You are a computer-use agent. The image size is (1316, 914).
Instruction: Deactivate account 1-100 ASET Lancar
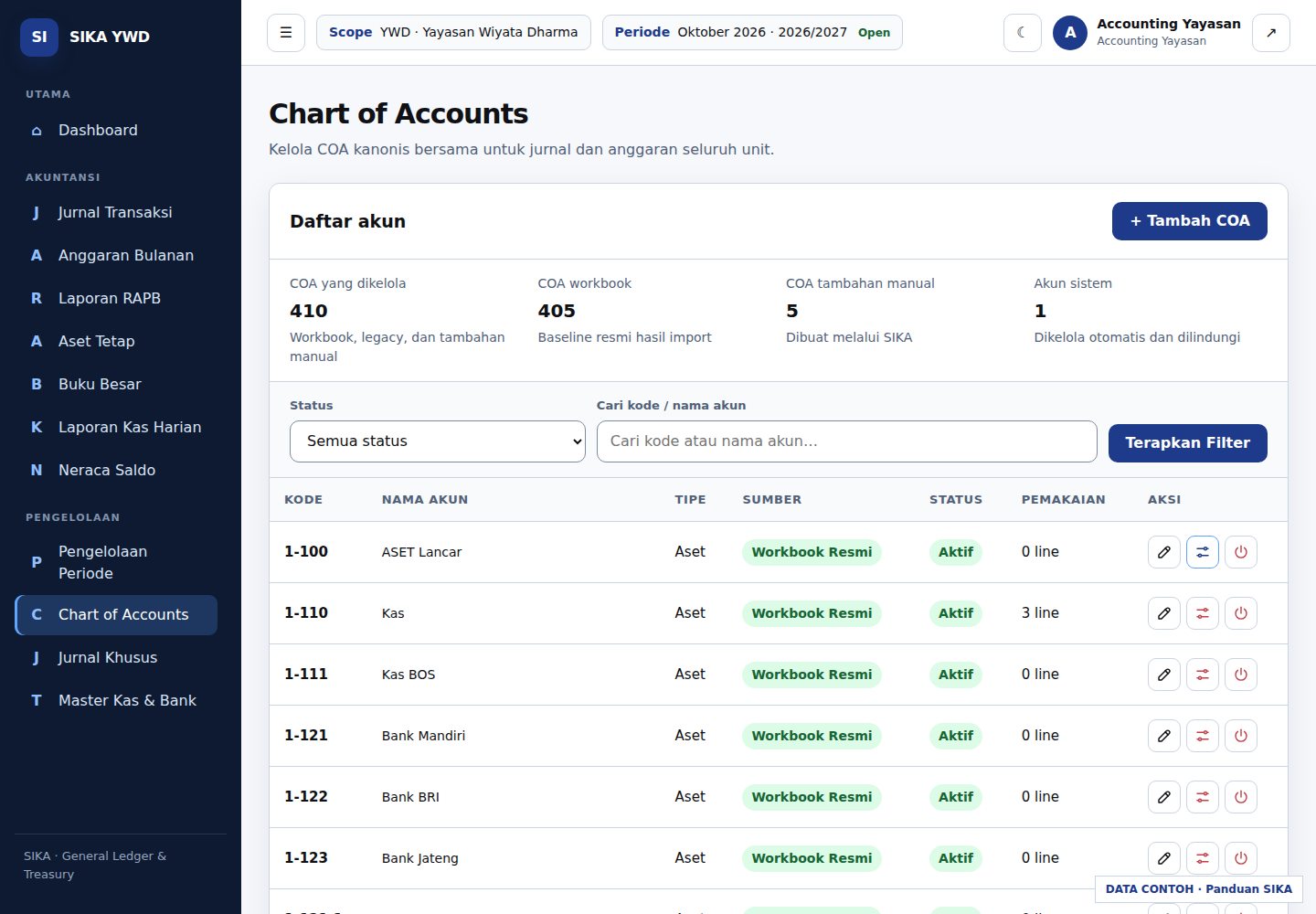[1241, 552]
